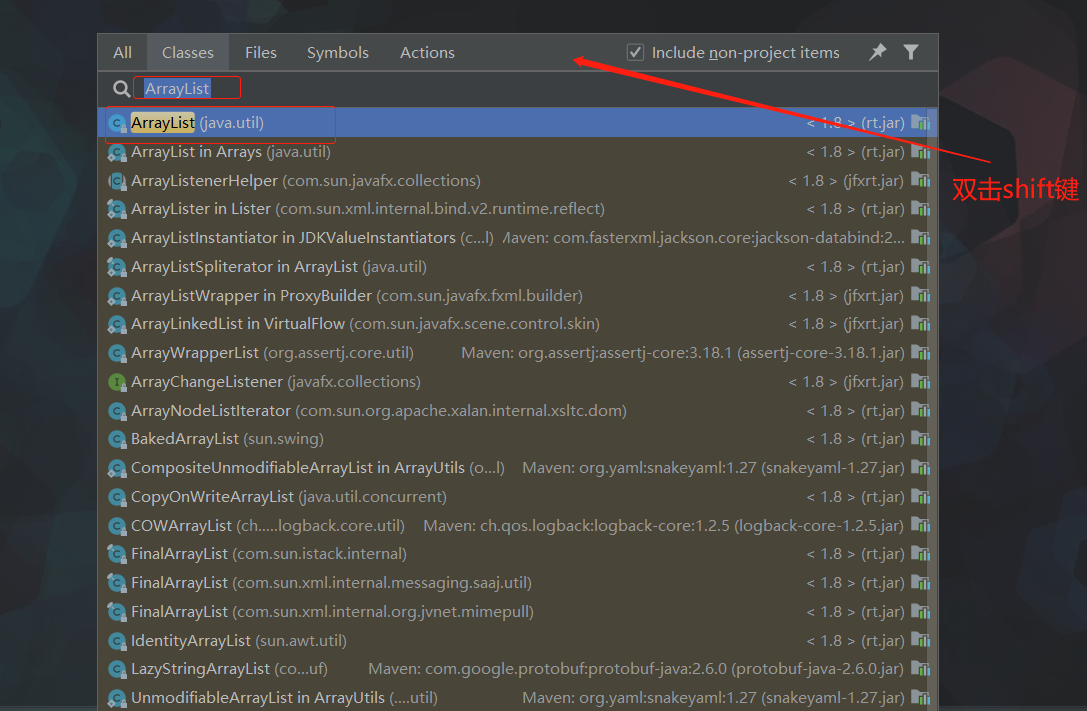Click library icon on CopyOnWriteArrayList row
Screen dimensions: 1087x711
tap(920, 496)
